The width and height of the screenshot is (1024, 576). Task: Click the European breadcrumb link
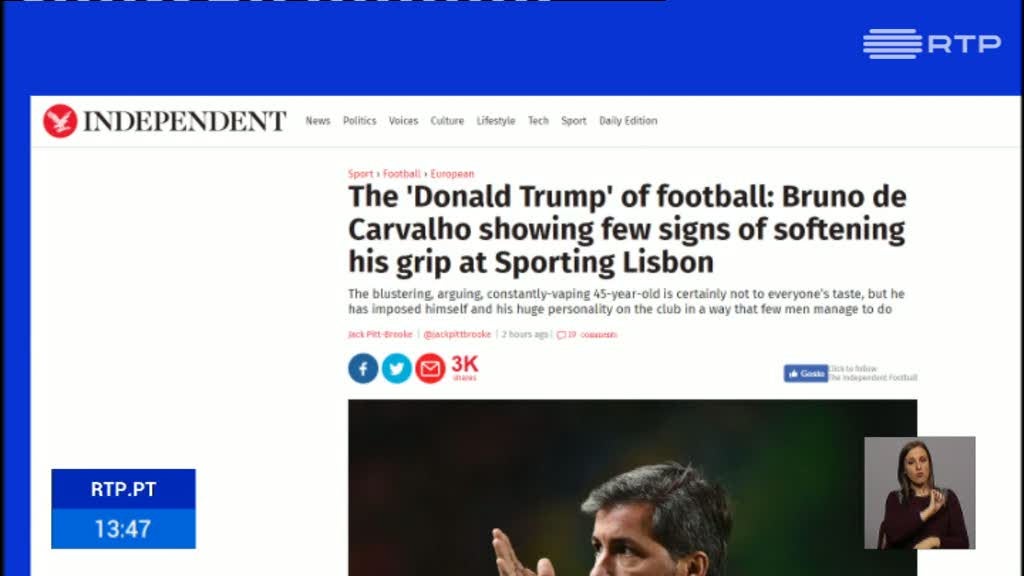[x=453, y=174]
